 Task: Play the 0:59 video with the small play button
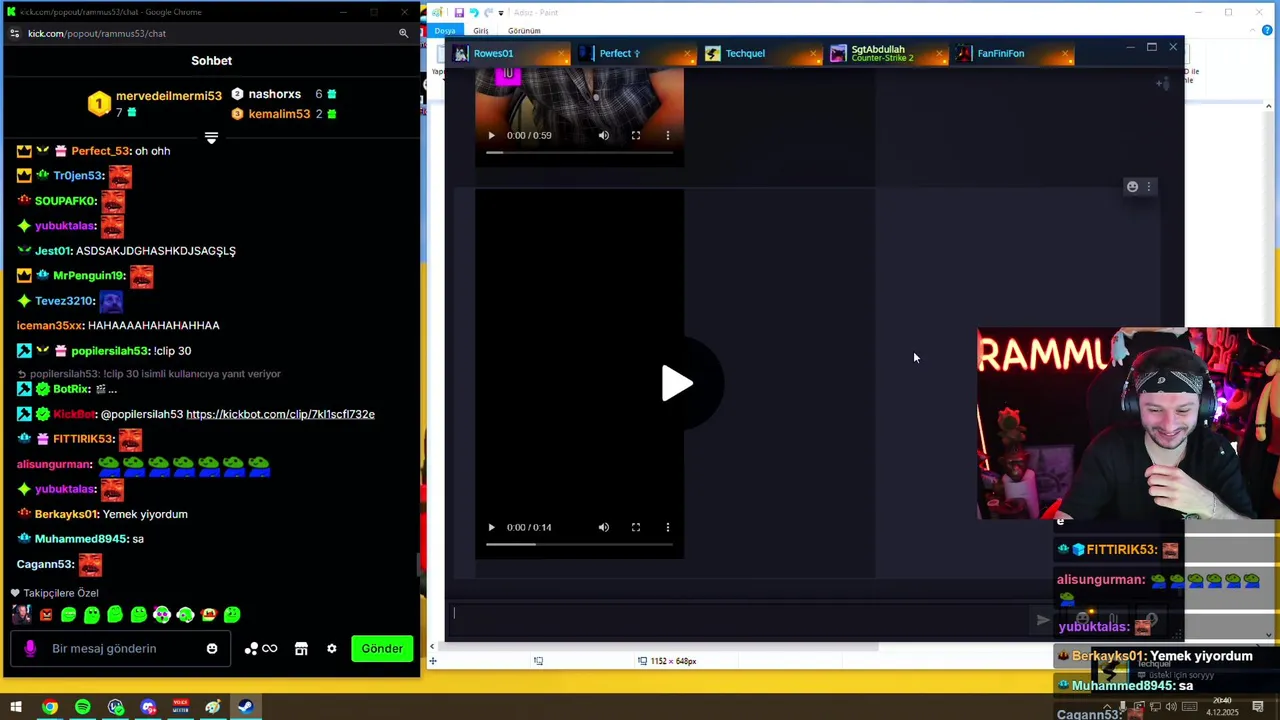491,135
